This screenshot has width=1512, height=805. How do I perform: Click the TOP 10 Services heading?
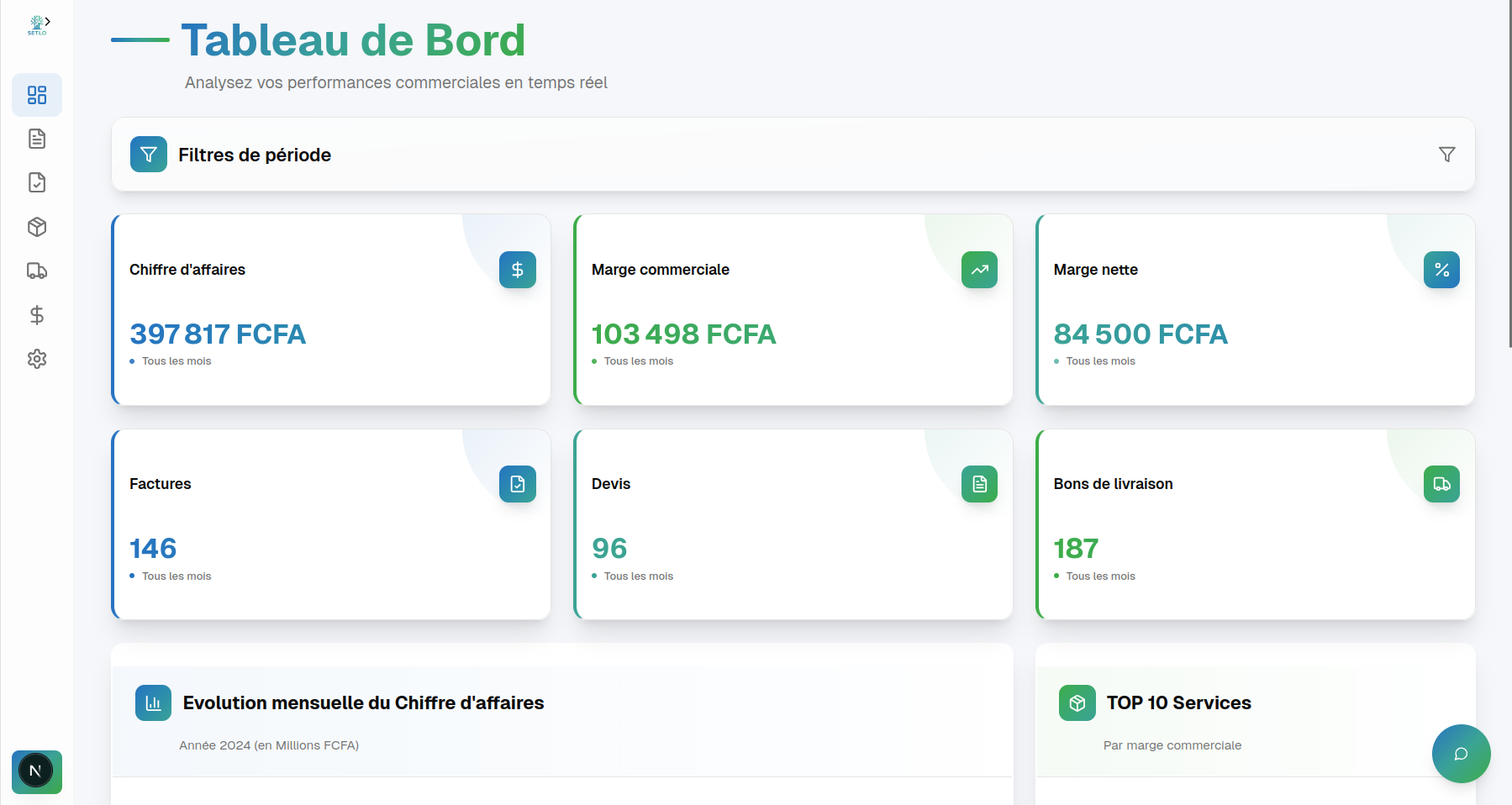pos(1178,703)
